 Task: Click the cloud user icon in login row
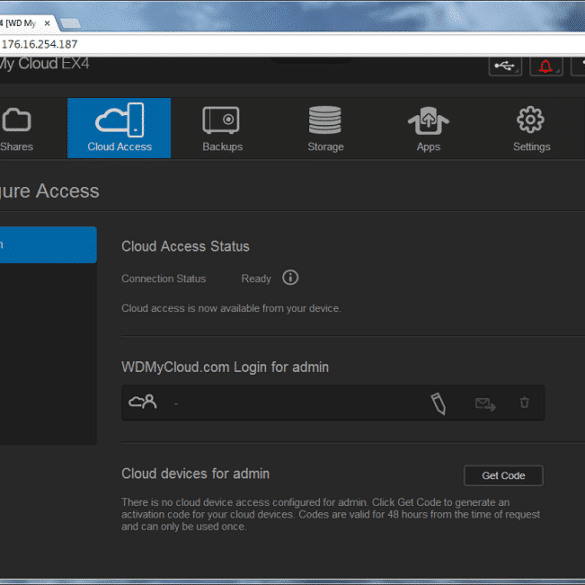[143, 402]
